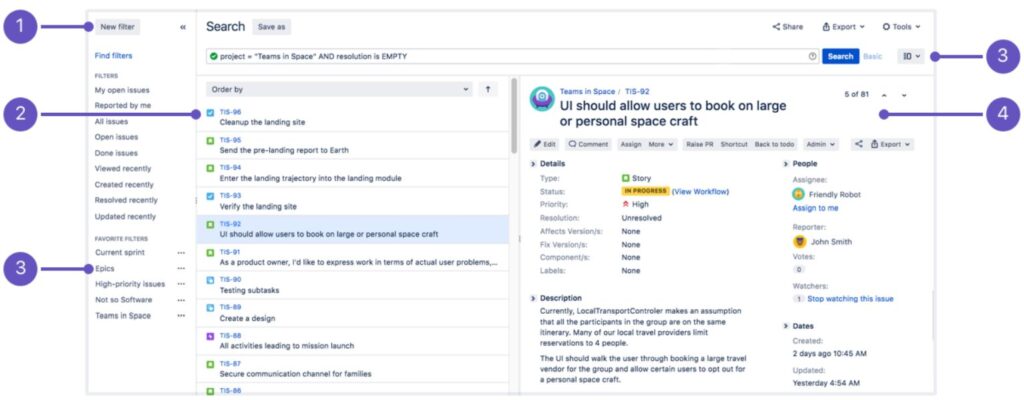This screenshot has height=400, width=1024.
Task: Click the issue list scrollbar
Action: (513, 116)
